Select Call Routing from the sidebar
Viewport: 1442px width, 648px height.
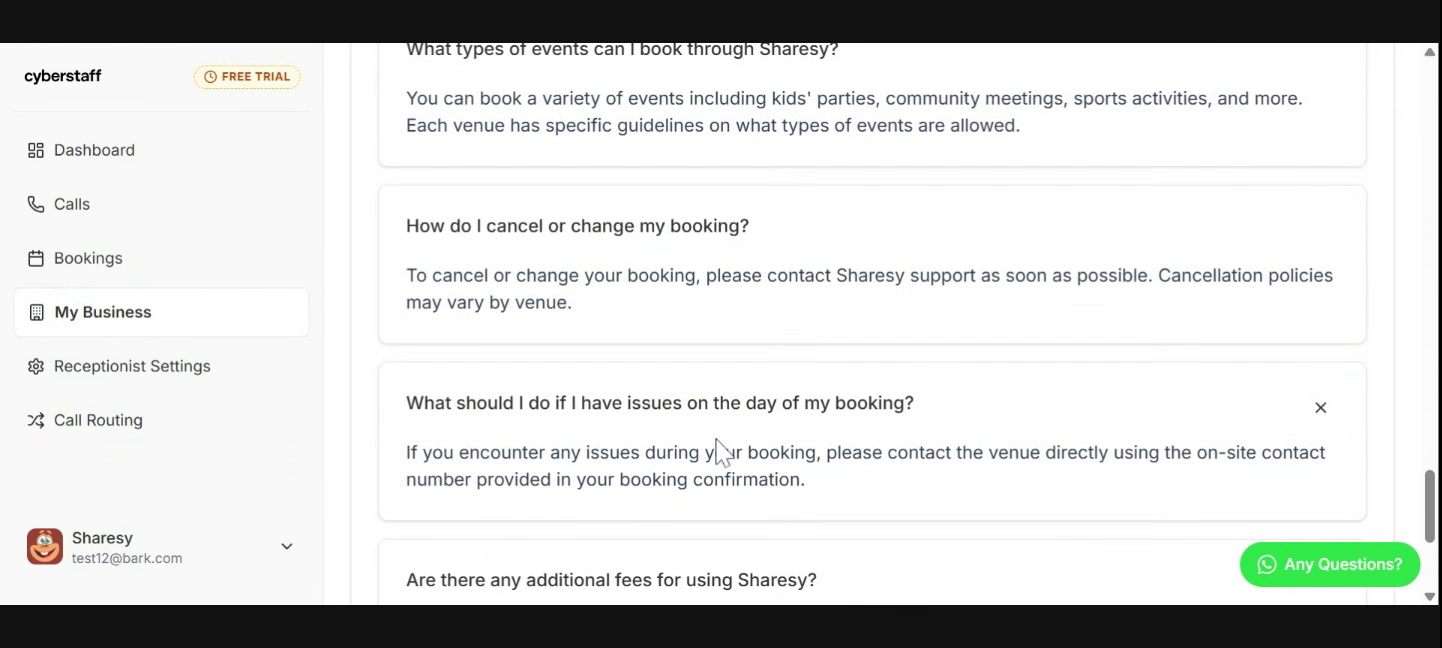pyautogui.click(x=98, y=420)
